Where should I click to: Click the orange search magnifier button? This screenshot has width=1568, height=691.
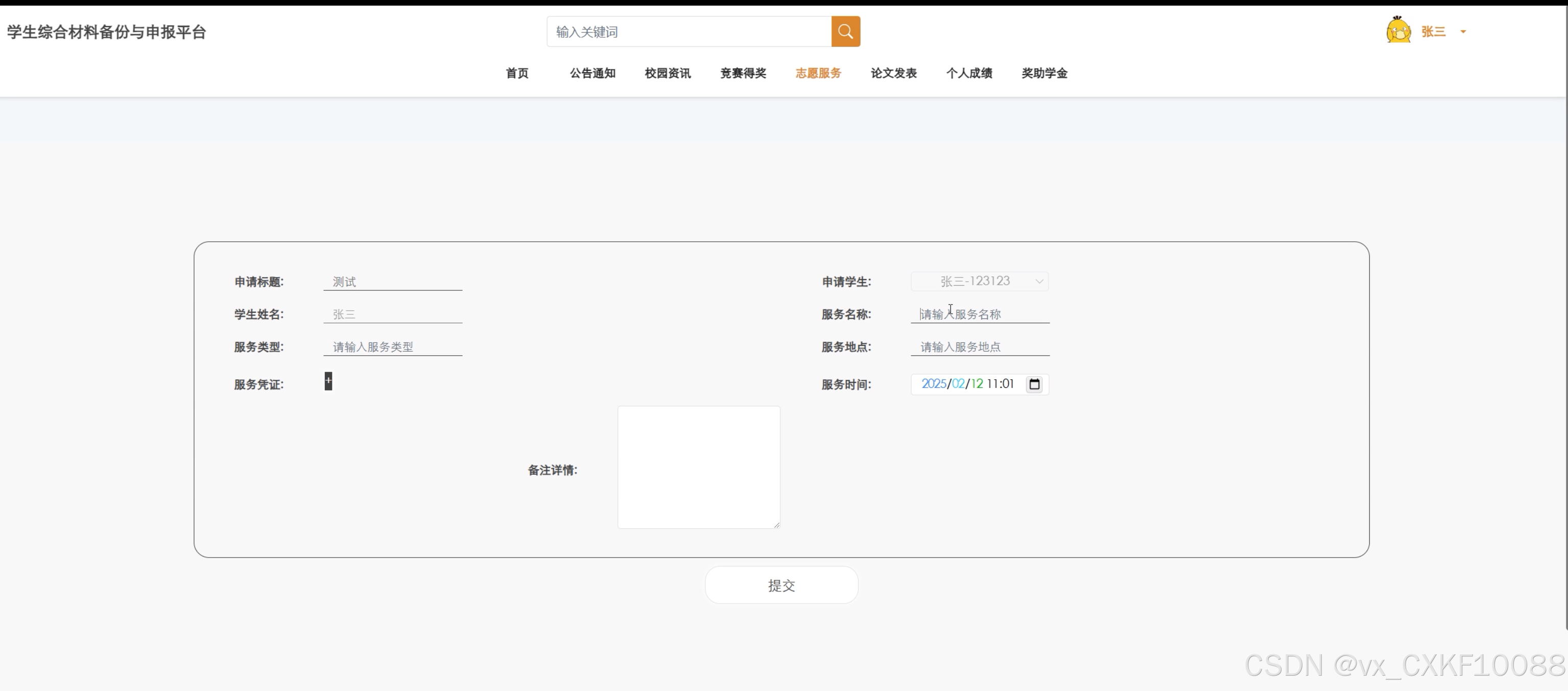tap(845, 31)
